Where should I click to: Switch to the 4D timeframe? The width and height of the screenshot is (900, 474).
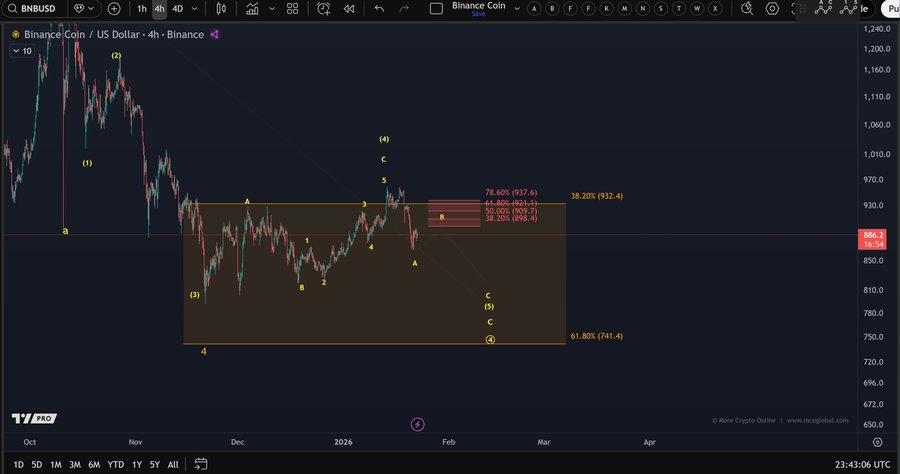[x=178, y=8]
